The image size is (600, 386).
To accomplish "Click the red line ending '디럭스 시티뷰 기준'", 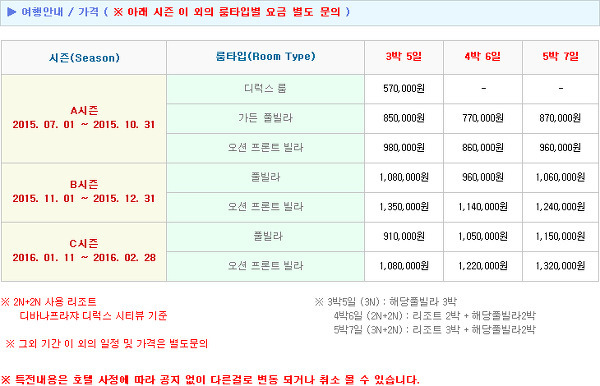I will pyautogui.click(x=93, y=316).
